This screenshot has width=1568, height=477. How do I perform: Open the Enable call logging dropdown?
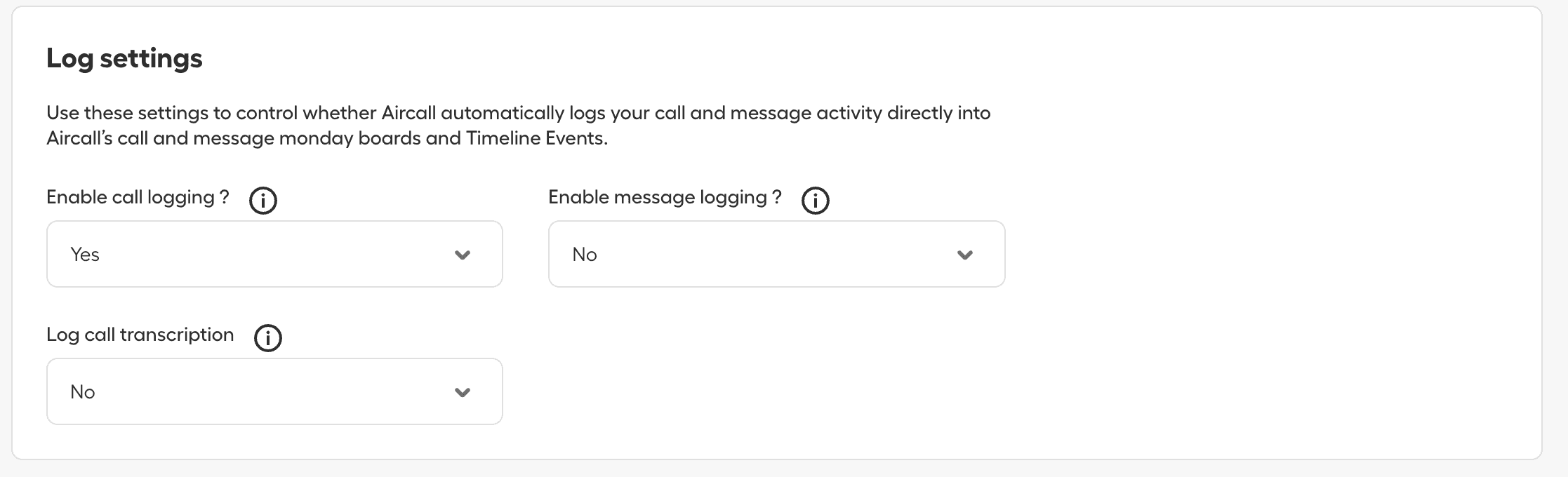click(x=274, y=254)
